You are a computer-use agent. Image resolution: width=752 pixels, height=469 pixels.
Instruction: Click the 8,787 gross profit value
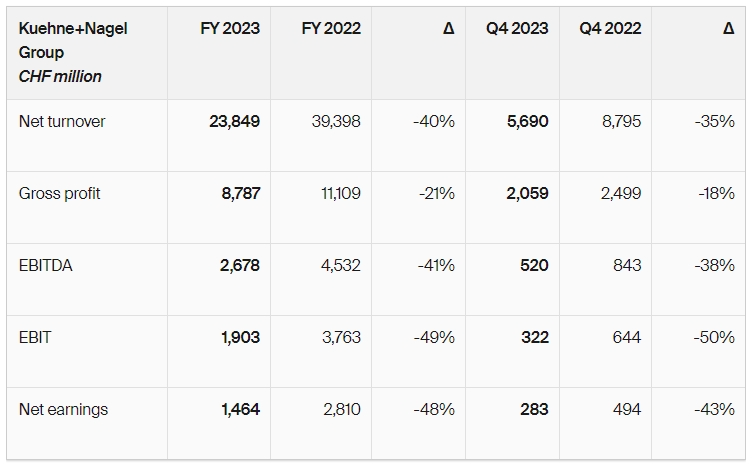(x=240, y=194)
